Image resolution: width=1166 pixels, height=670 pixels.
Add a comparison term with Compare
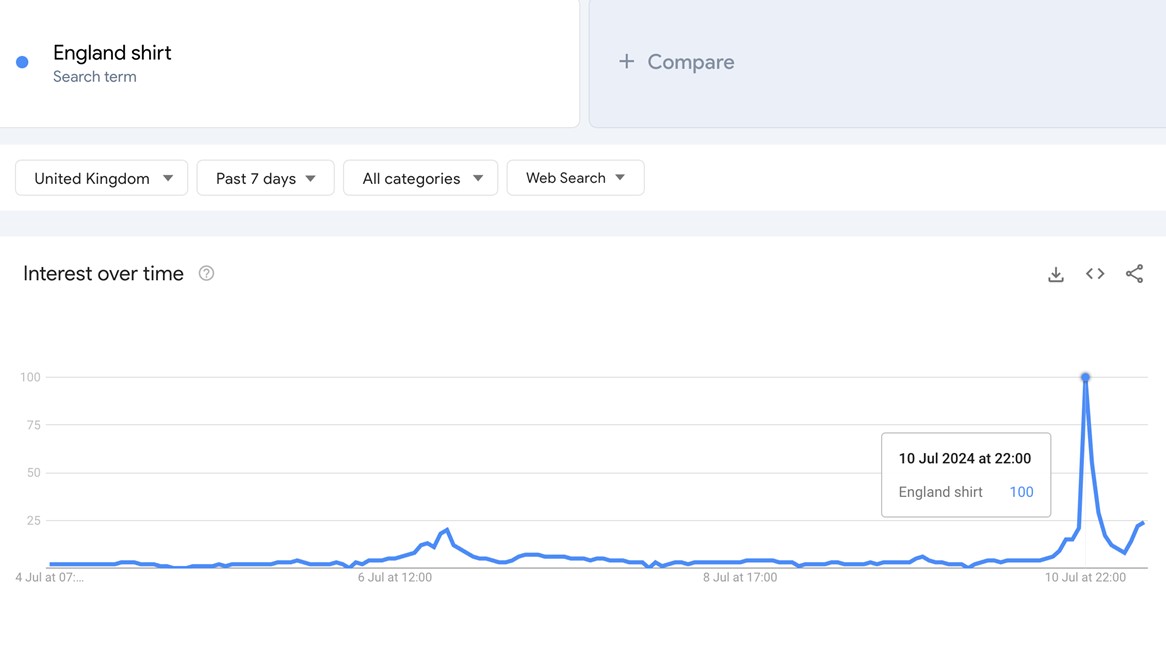690,62
